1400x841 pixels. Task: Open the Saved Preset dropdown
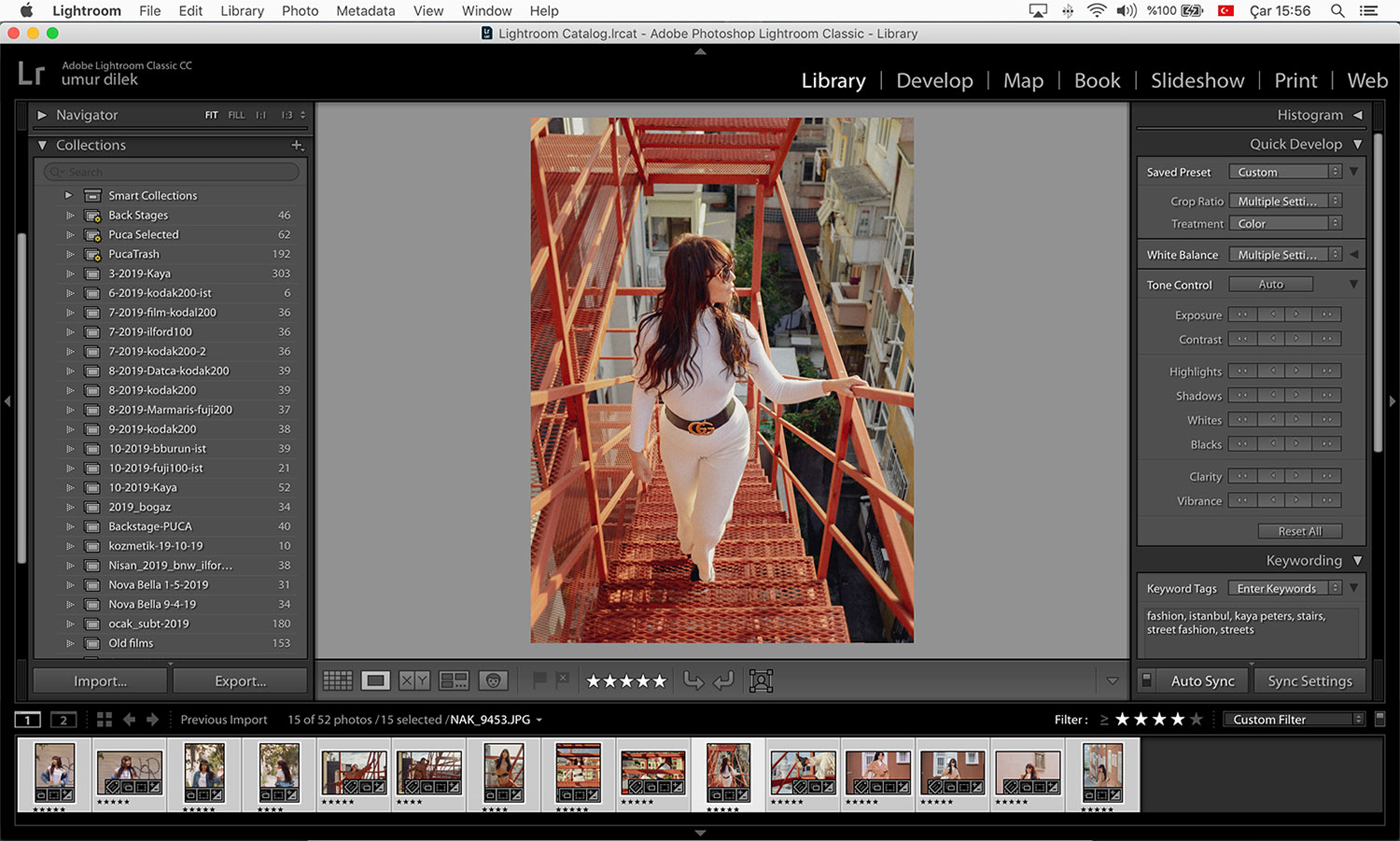1285,172
